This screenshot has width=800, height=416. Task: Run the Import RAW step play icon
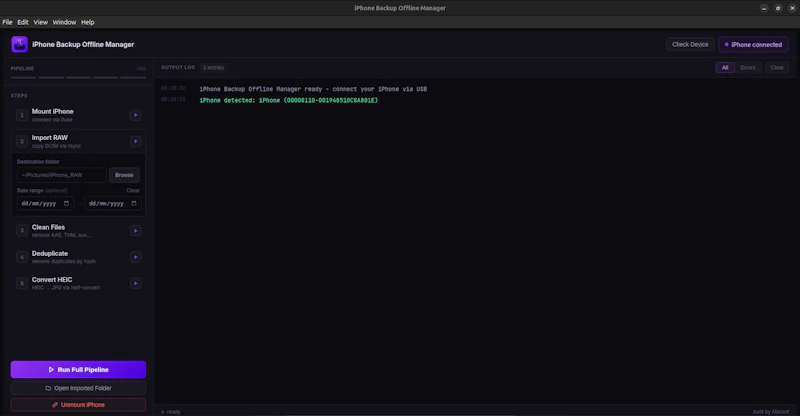136,141
